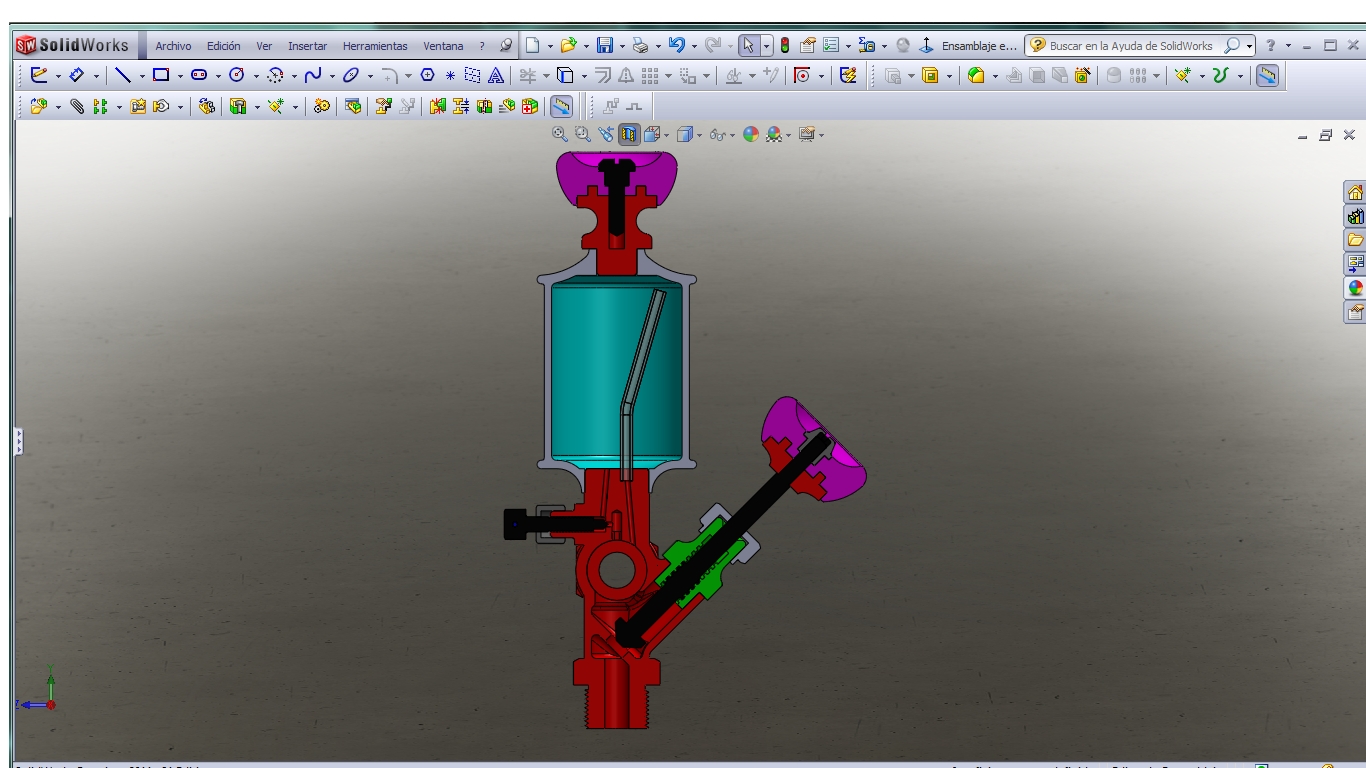Click Zoom to Area magnifier icon
This screenshot has width=1366, height=768.
(x=583, y=134)
